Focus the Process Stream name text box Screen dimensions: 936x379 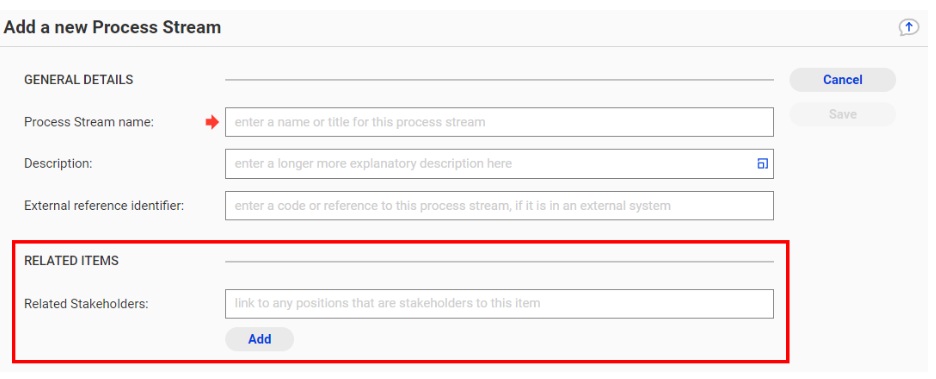[x=499, y=122]
